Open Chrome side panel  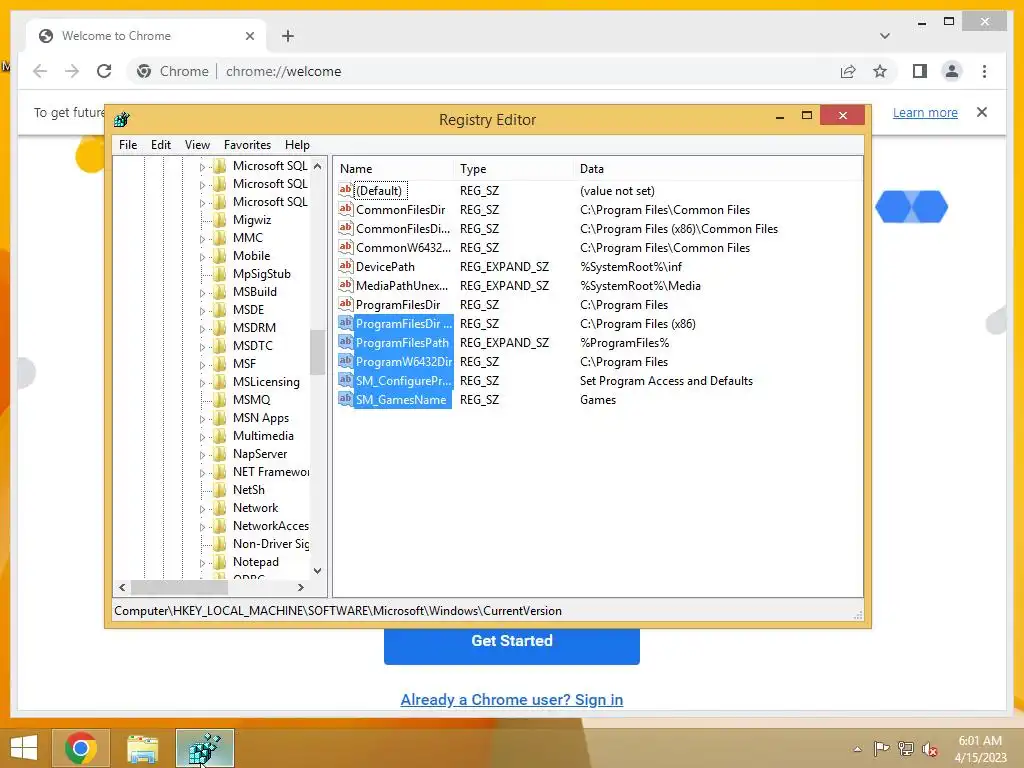[920, 71]
